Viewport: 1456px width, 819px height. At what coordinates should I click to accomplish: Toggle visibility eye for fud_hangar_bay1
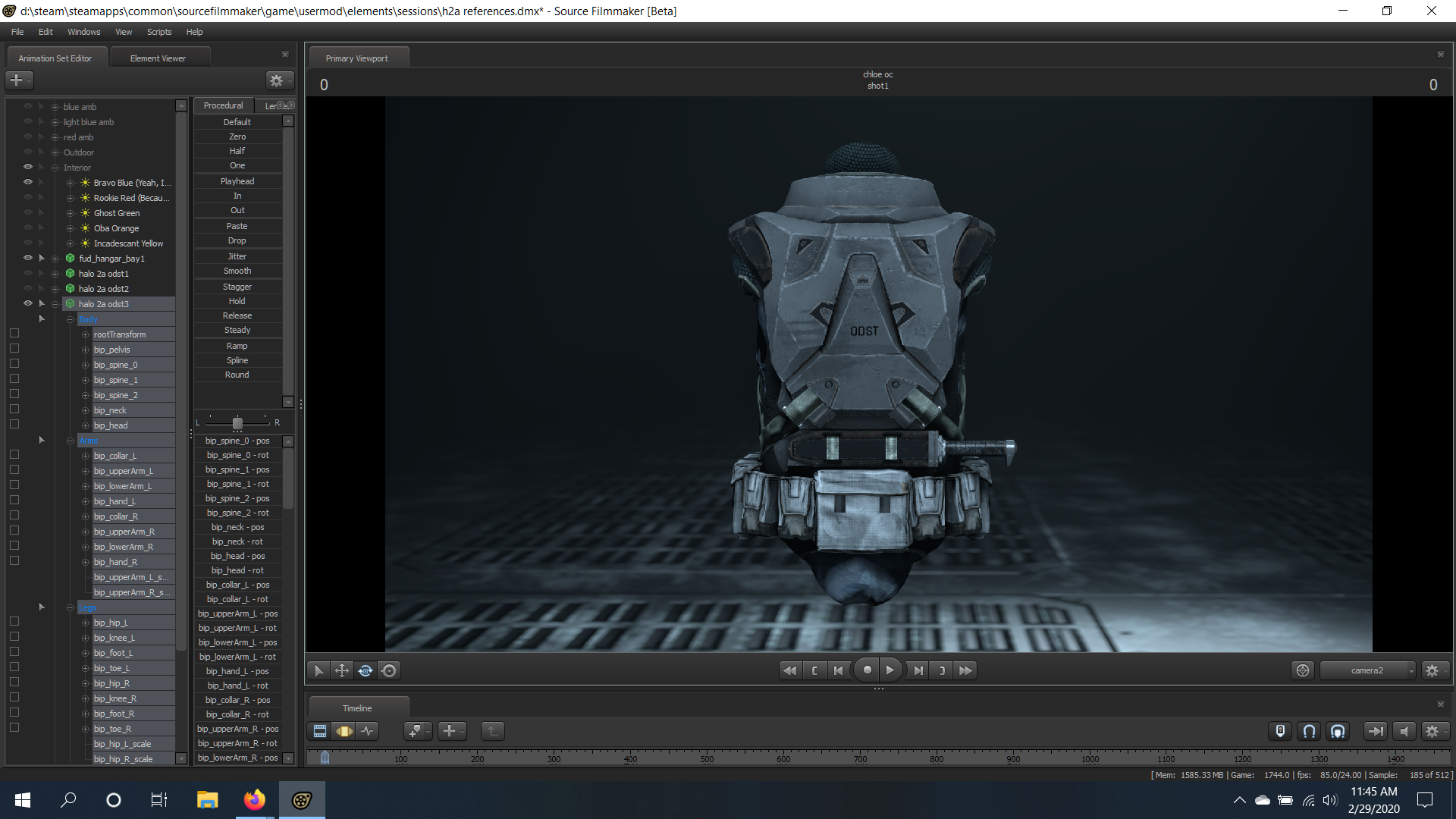tap(28, 258)
